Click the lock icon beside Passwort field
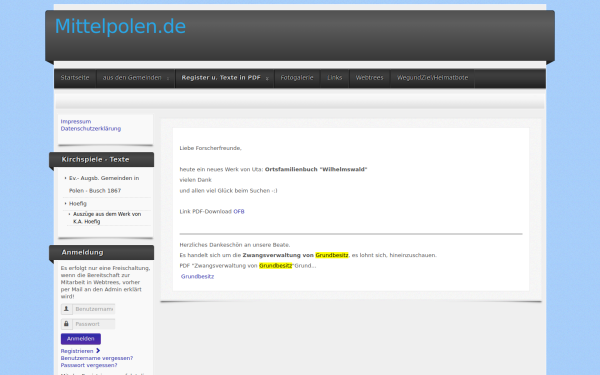Image resolution: width=600 pixels, height=375 pixels. click(66, 324)
